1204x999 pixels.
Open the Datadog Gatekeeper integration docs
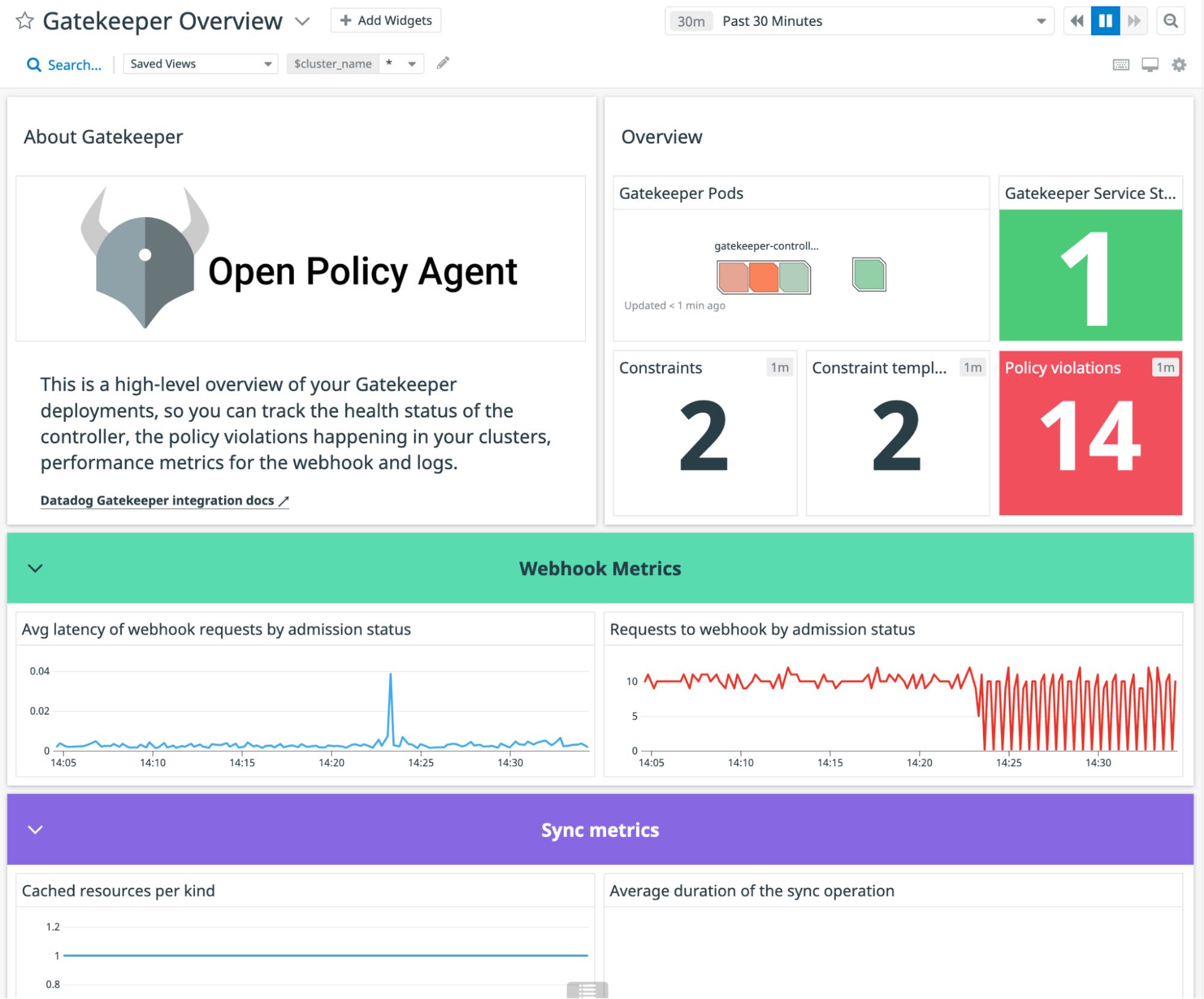tap(164, 500)
